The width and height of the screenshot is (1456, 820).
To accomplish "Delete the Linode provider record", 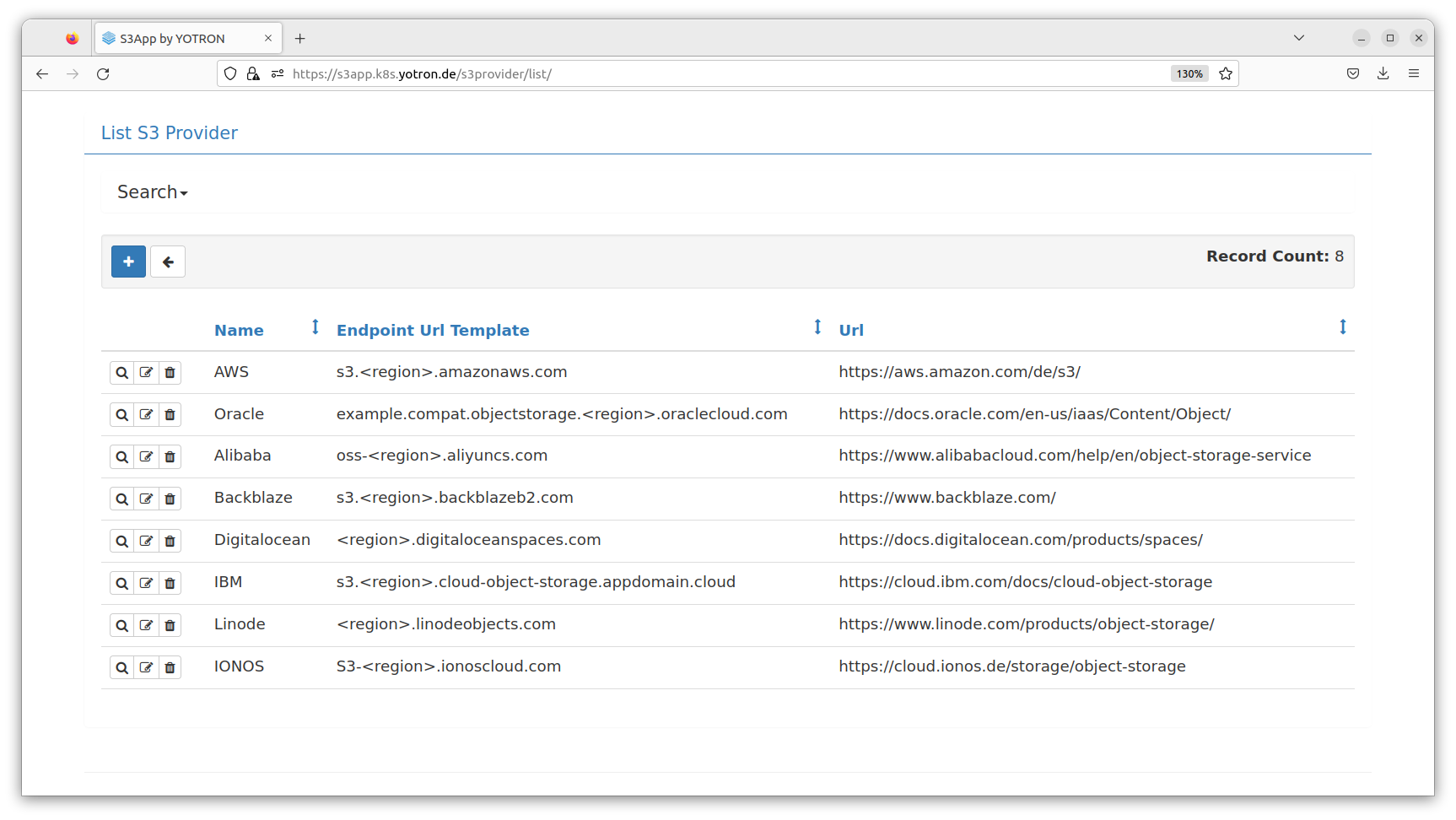I will 170,626.
